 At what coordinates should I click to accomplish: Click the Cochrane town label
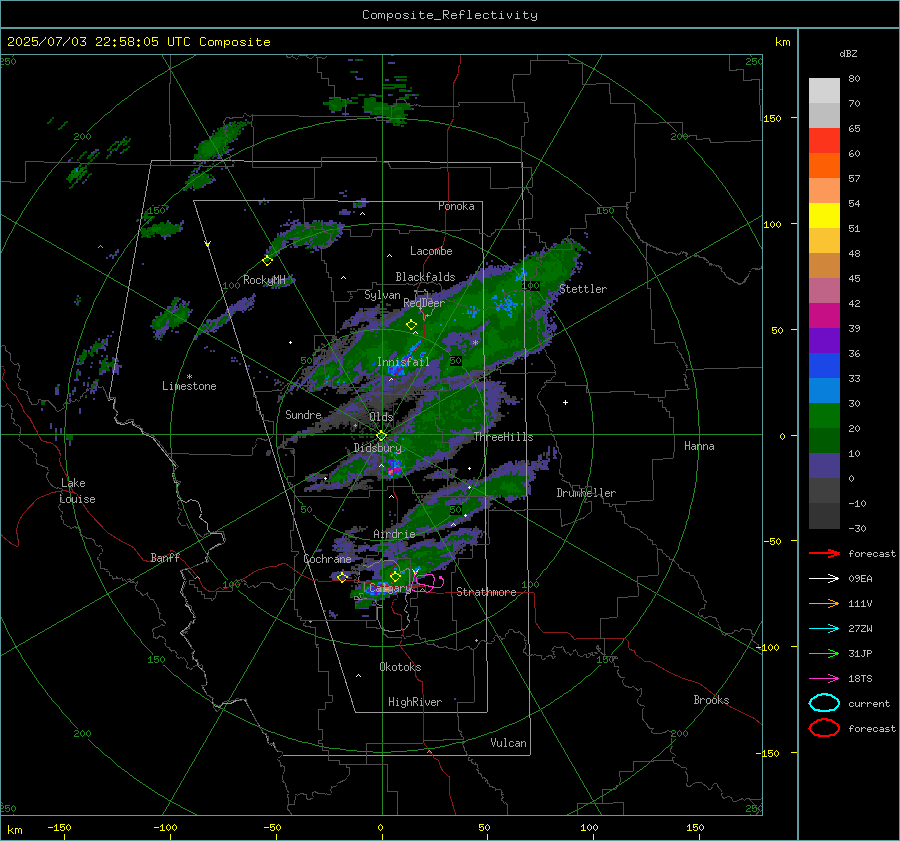point(327,559)
